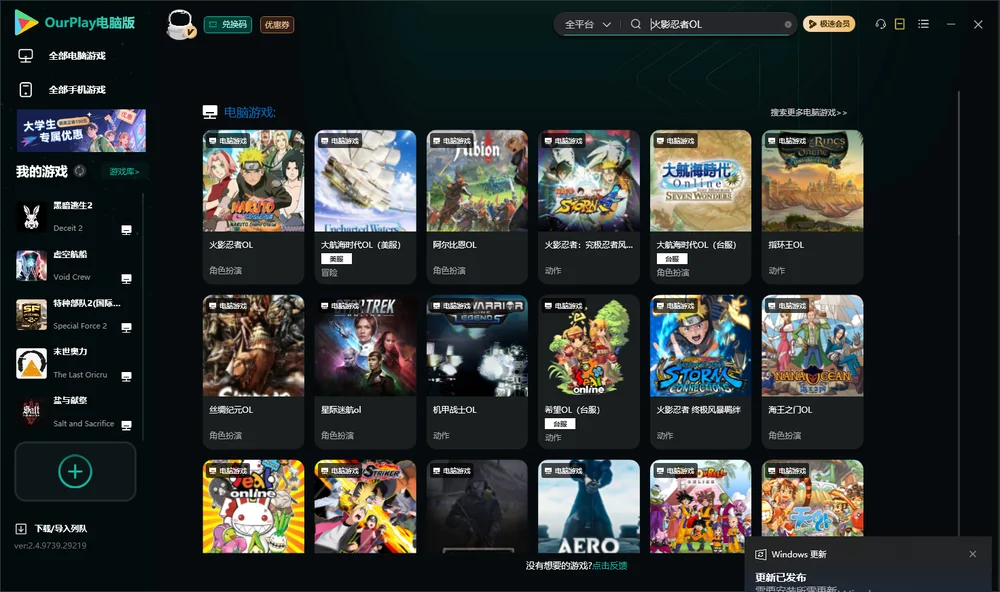Open 全部手机游戏 in sidebar
The height and width of the screenshot is (592, 1000).
[77, 89]
